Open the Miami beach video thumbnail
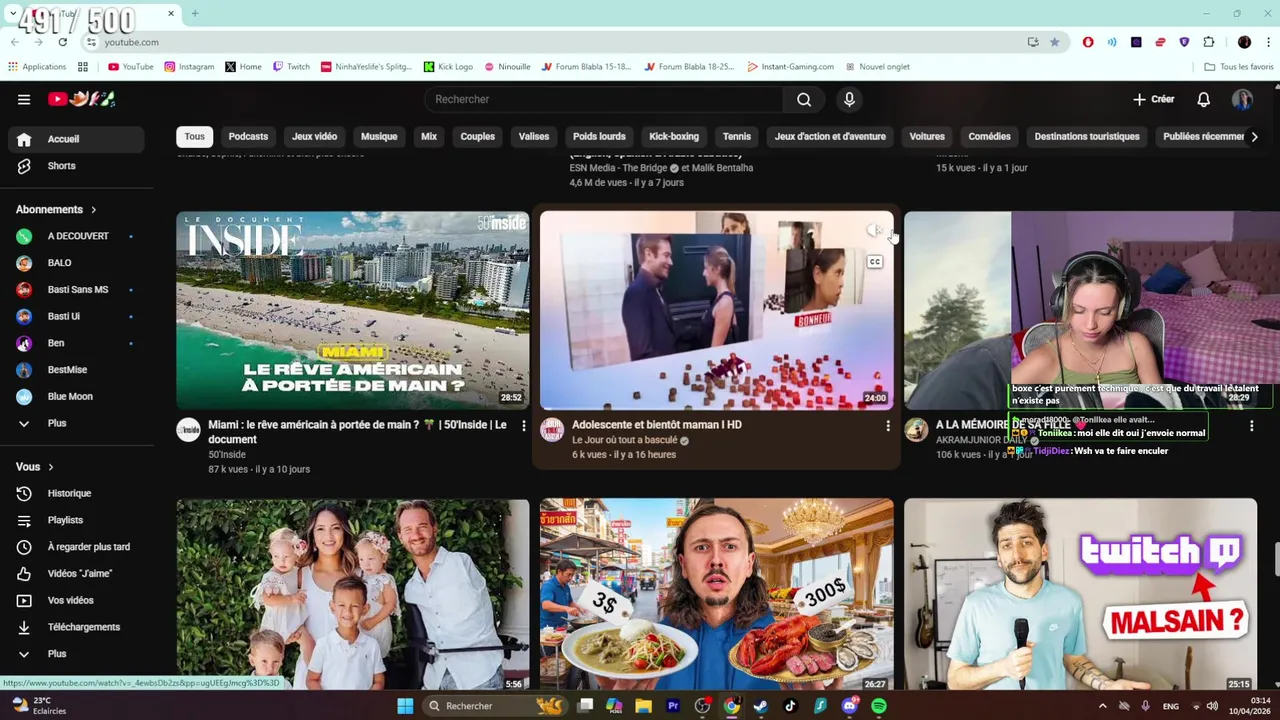Screen dimensions: 1280x720 pos(353,310)
